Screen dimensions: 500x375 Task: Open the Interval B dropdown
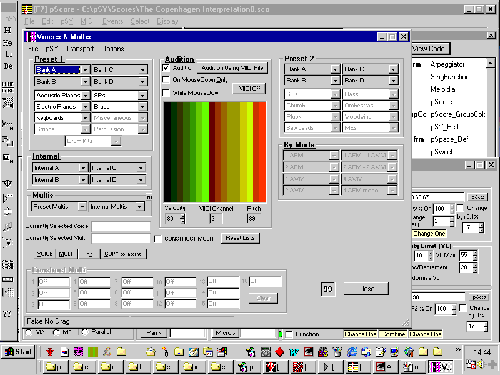pyautogui.click(x=83, y=180)
